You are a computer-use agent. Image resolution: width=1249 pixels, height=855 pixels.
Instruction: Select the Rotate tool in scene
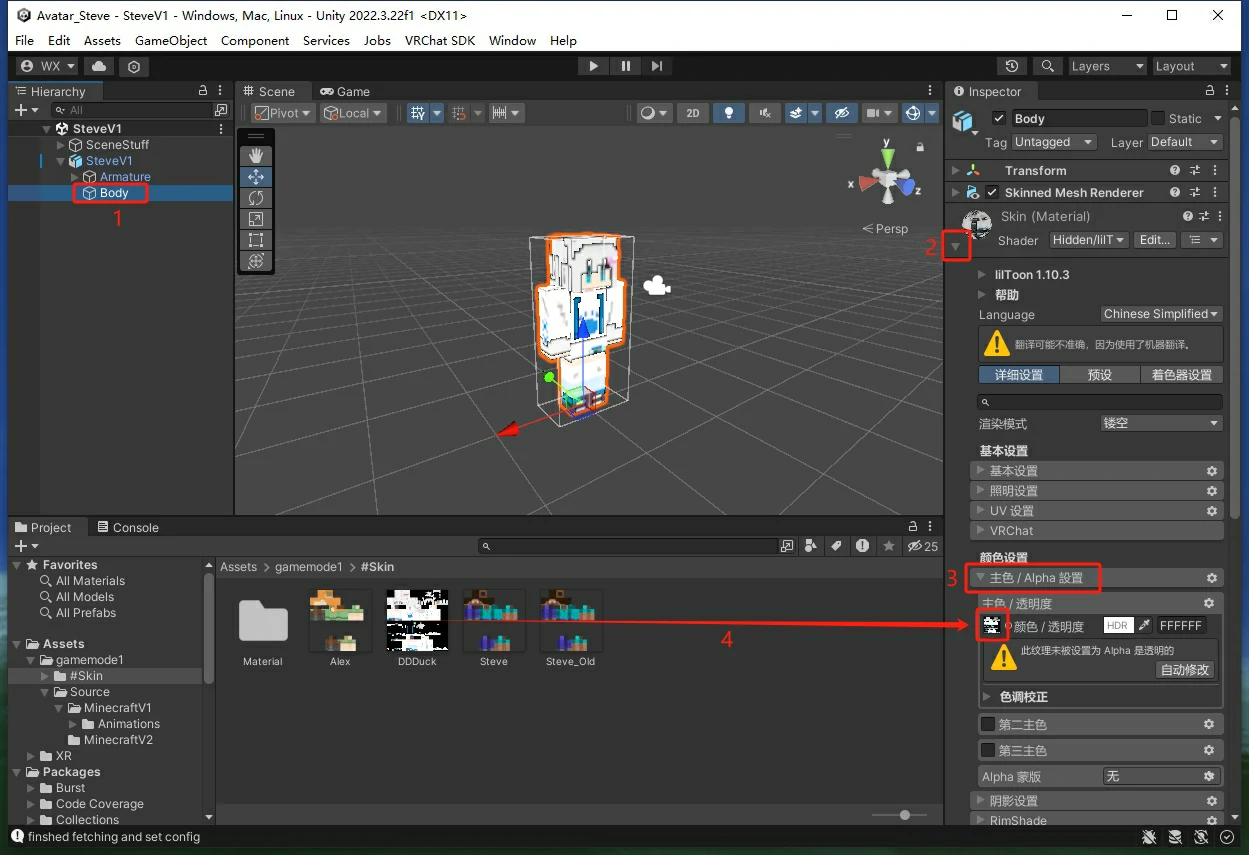point(256,198)
